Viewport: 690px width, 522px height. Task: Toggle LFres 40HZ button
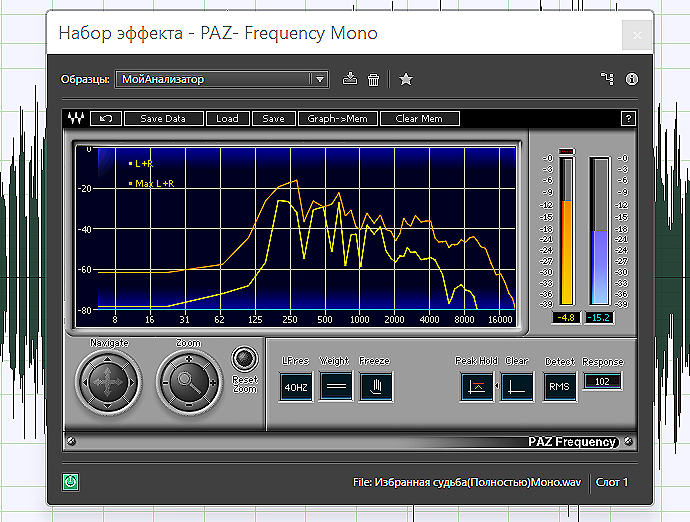click(296, 387)
